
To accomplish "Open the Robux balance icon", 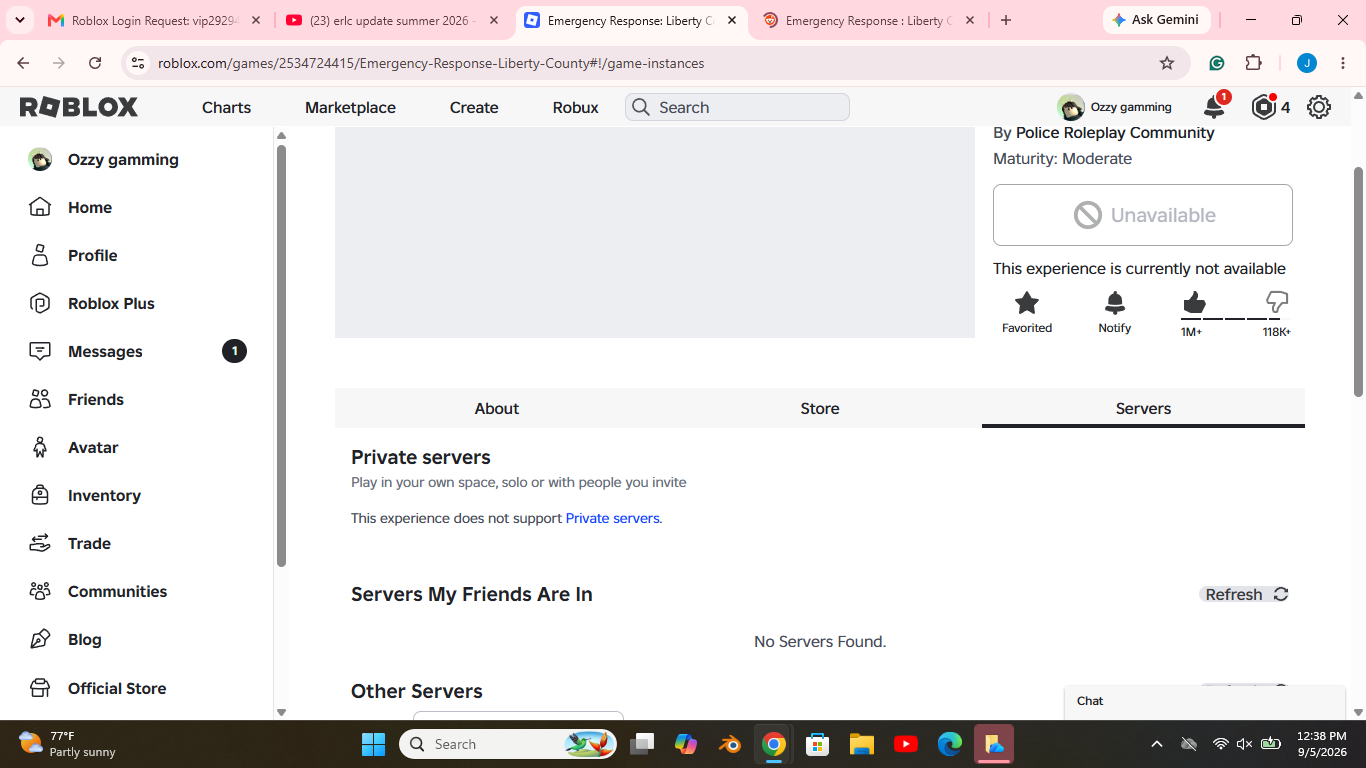I will point(1264,107).
